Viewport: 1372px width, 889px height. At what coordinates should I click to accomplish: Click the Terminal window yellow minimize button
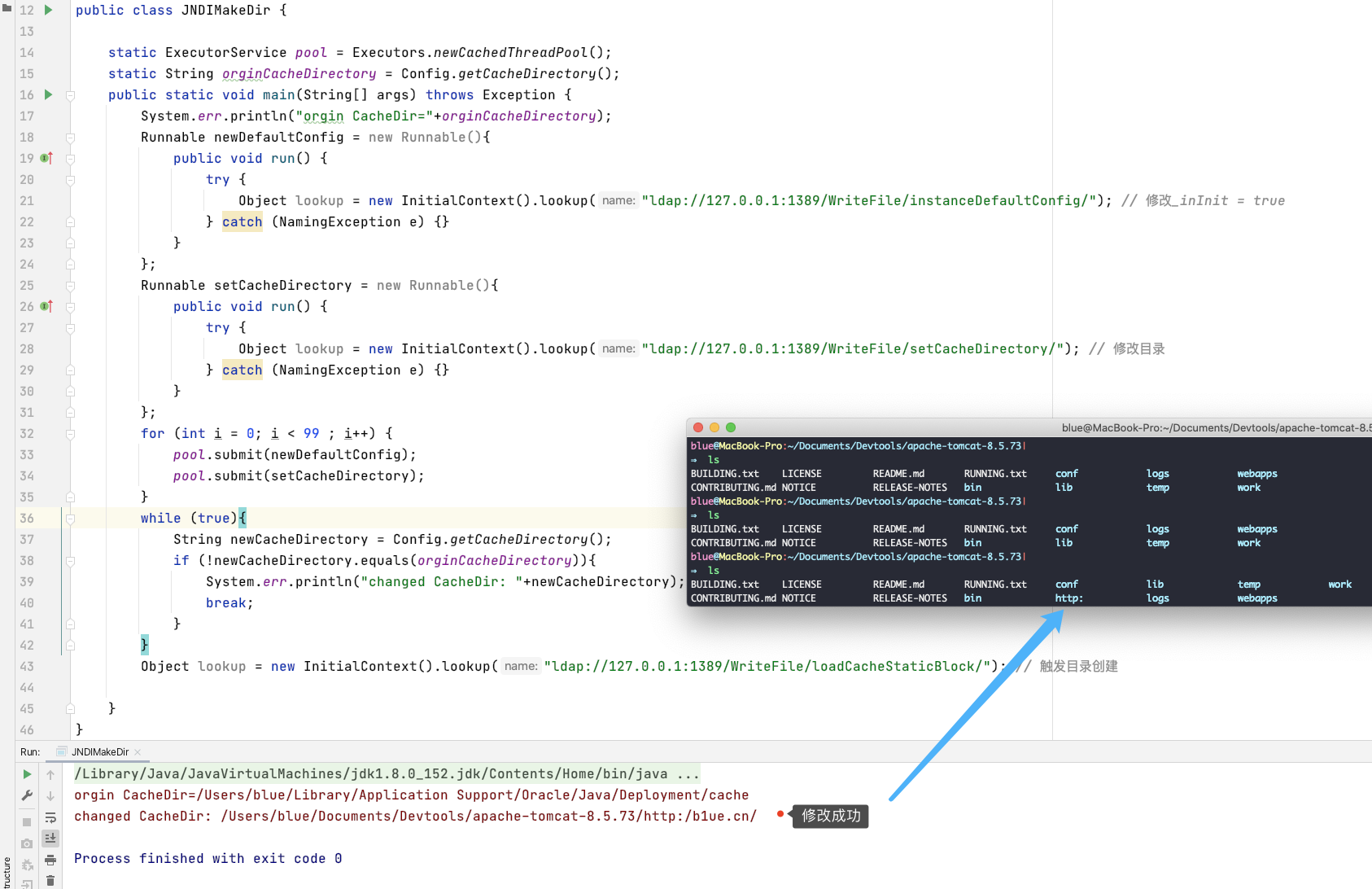click(714, 427)
